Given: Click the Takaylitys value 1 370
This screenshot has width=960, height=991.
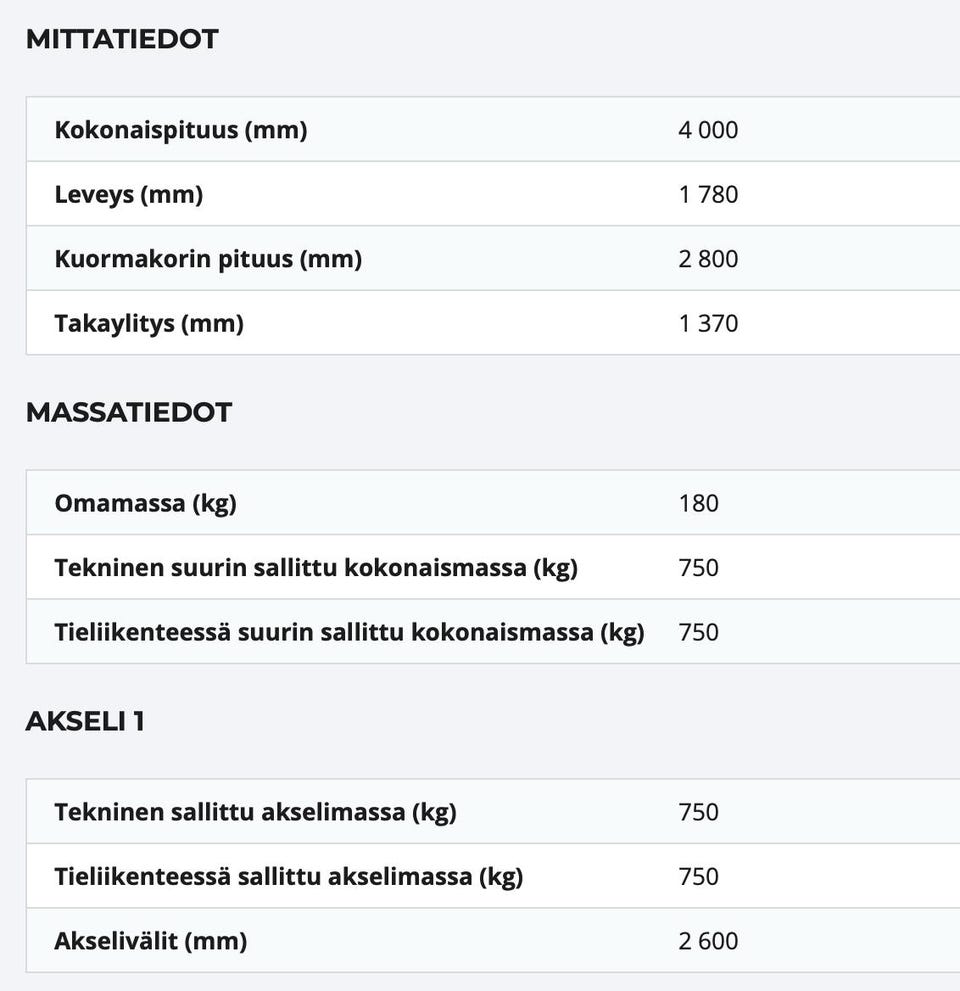Looking at the screenshot, I should coord(708,323).
